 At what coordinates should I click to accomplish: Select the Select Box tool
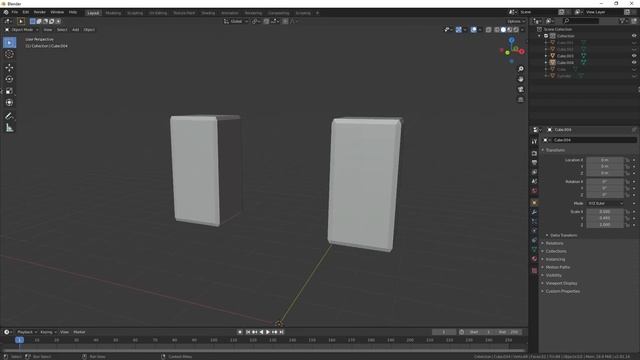coord(9,43)
